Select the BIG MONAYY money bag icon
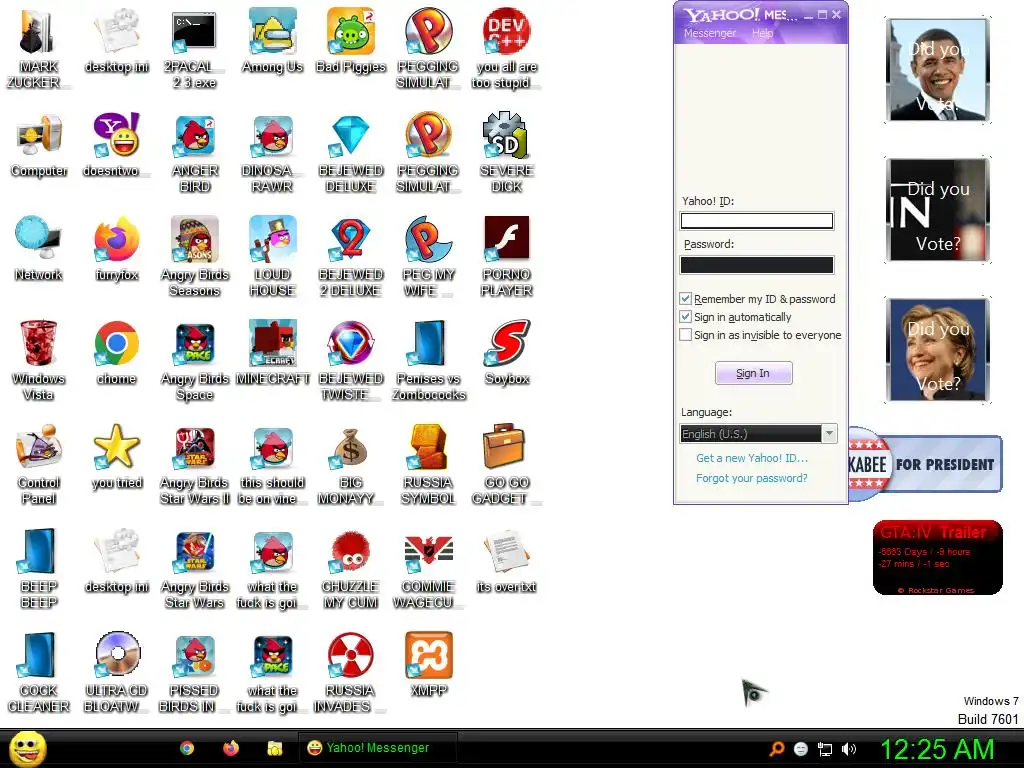 click(351, 464)
